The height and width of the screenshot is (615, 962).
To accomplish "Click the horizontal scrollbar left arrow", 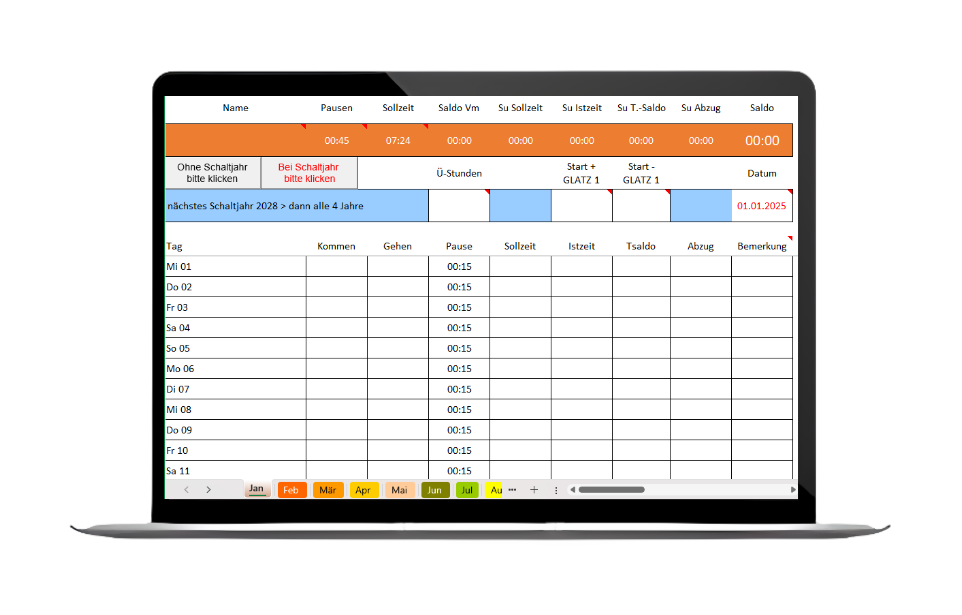I will tap(573, 490).
